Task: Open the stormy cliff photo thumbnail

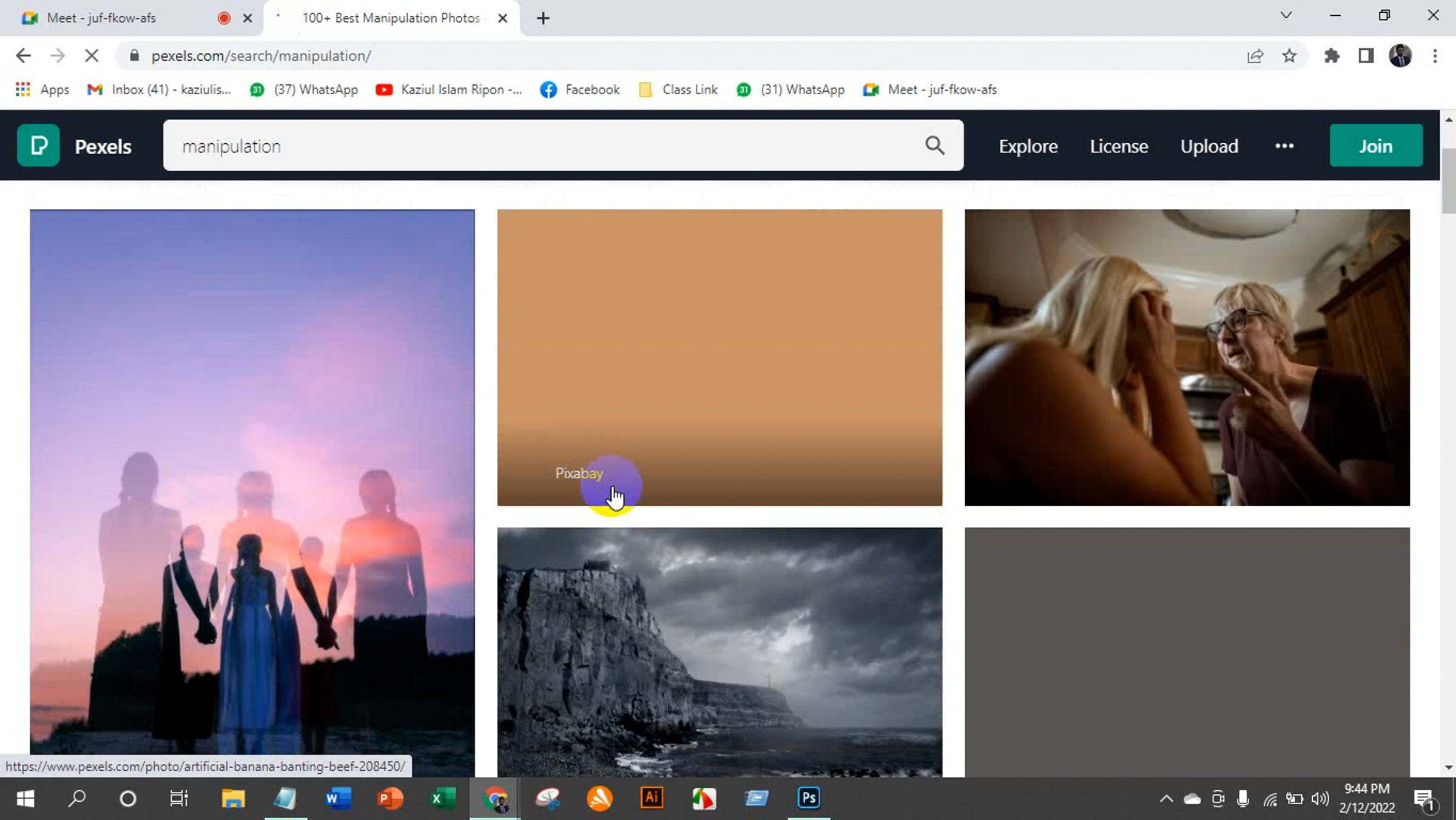Action: coord(720,649)
